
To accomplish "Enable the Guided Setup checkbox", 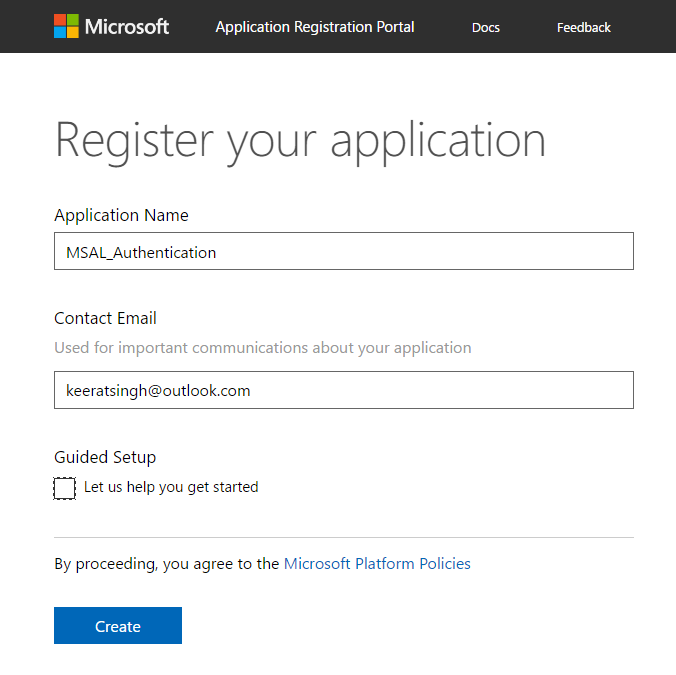I will [x=65, y=488].
